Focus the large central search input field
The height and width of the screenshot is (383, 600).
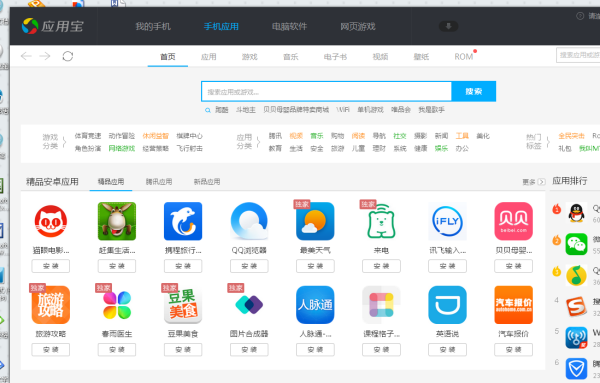[x=326, y=91]
